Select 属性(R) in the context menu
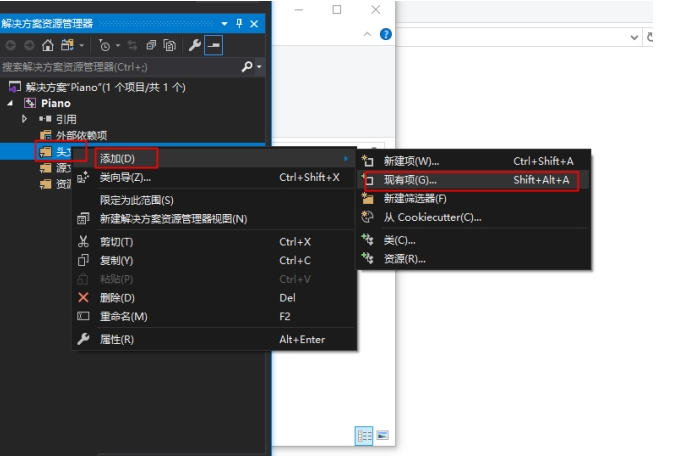 click(x=117, y=339)
